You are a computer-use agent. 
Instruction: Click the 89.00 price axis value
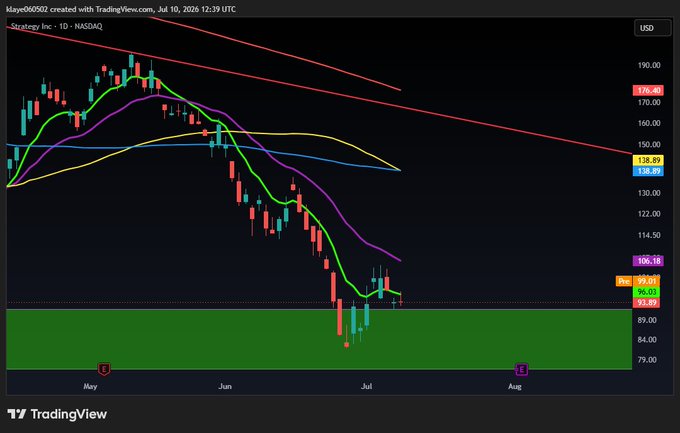(x=647, y=320)
